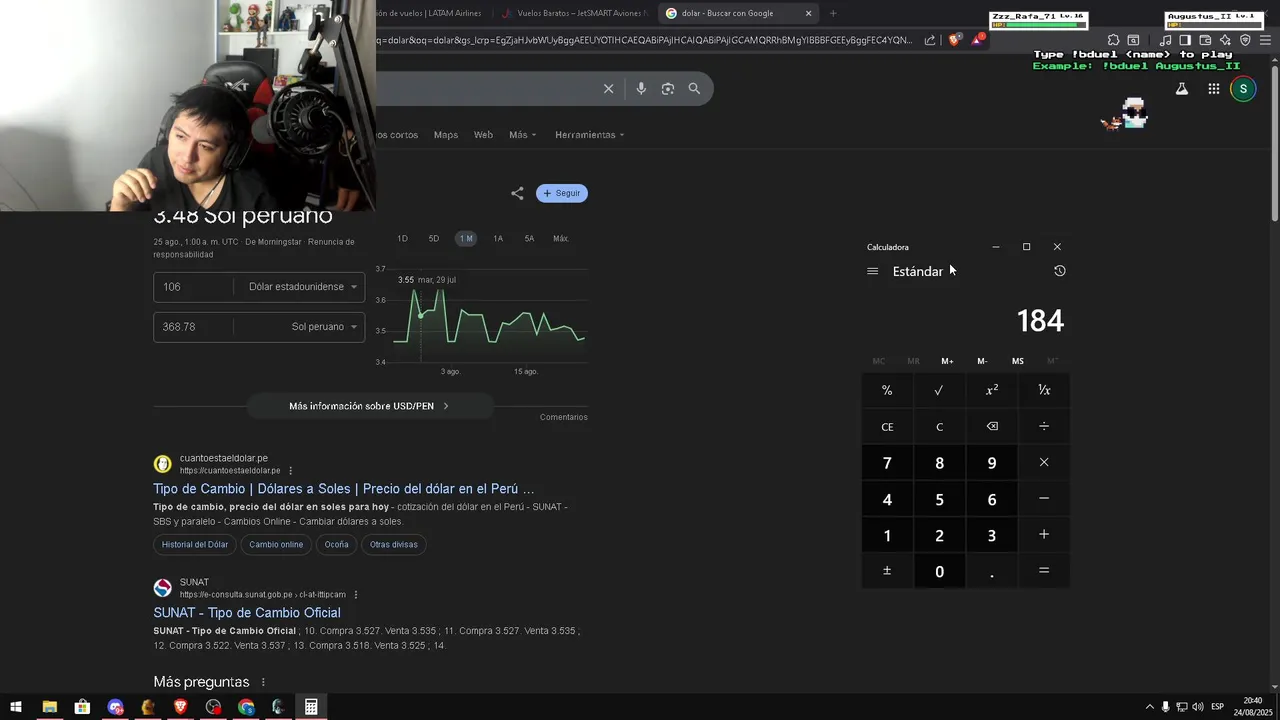
Task: Open the Dólar estadounidense currency dropdown
Action: (303, 287)
